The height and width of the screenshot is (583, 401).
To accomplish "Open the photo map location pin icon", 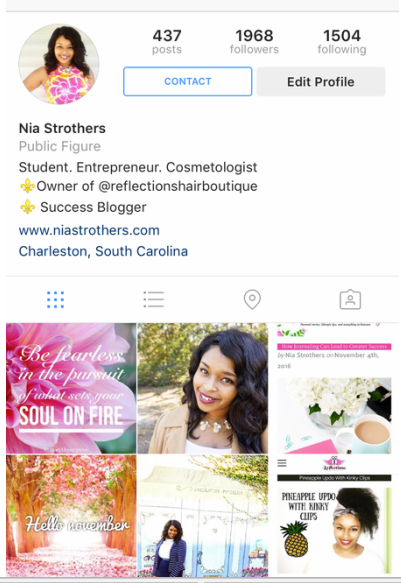I will tap(252, 300).
